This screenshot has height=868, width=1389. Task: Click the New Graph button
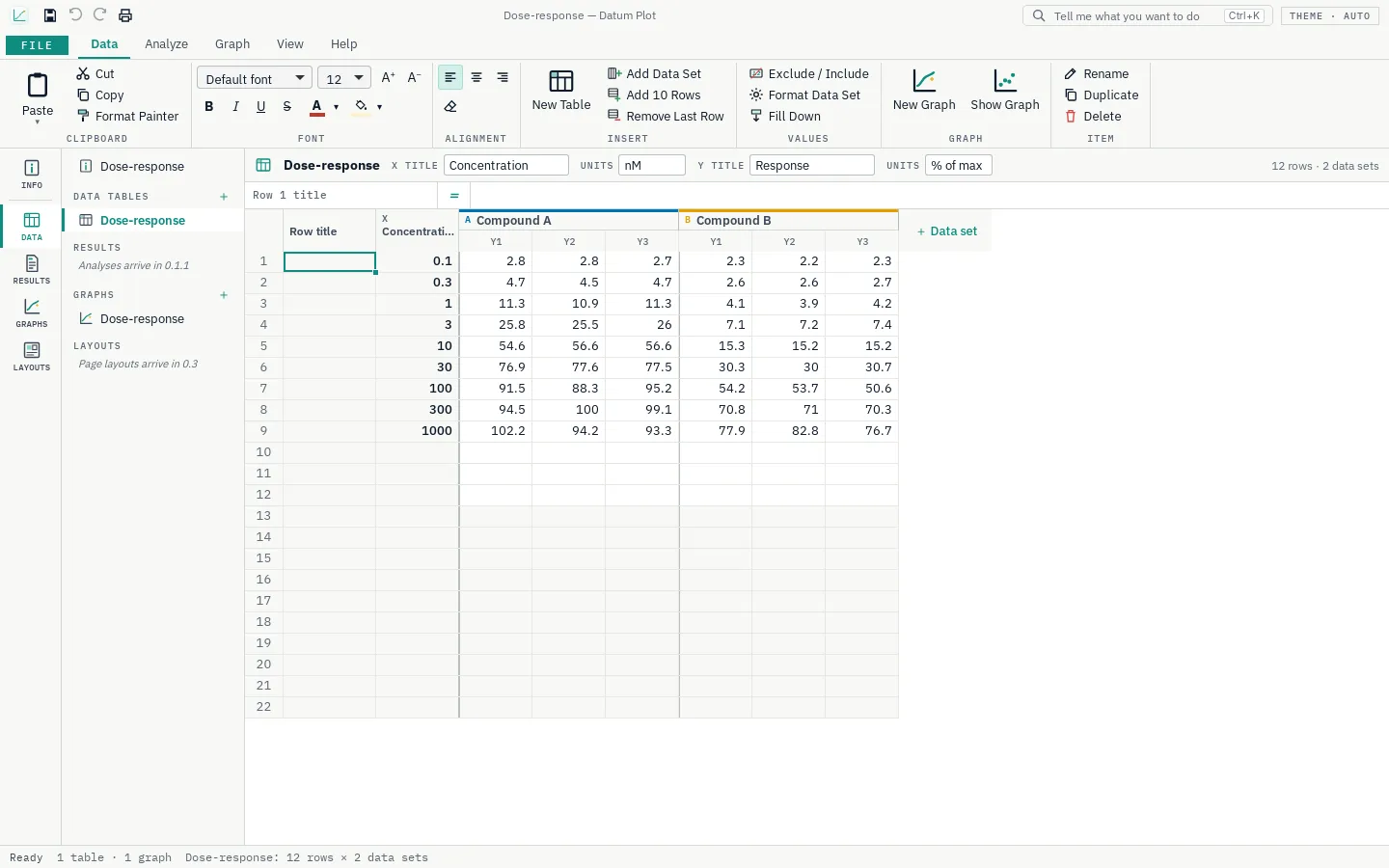tap(924, 91)
